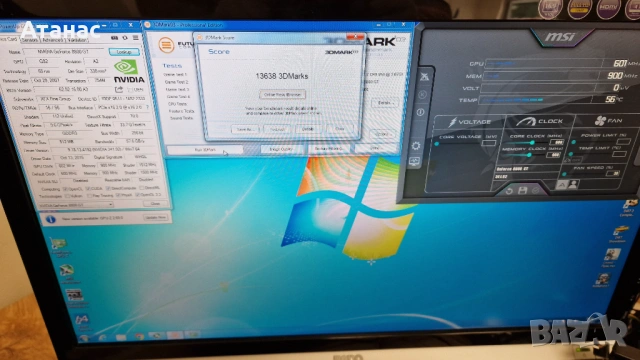Click the fan blades icon in Afterburner
640x360 pixels.
(600, 120)
